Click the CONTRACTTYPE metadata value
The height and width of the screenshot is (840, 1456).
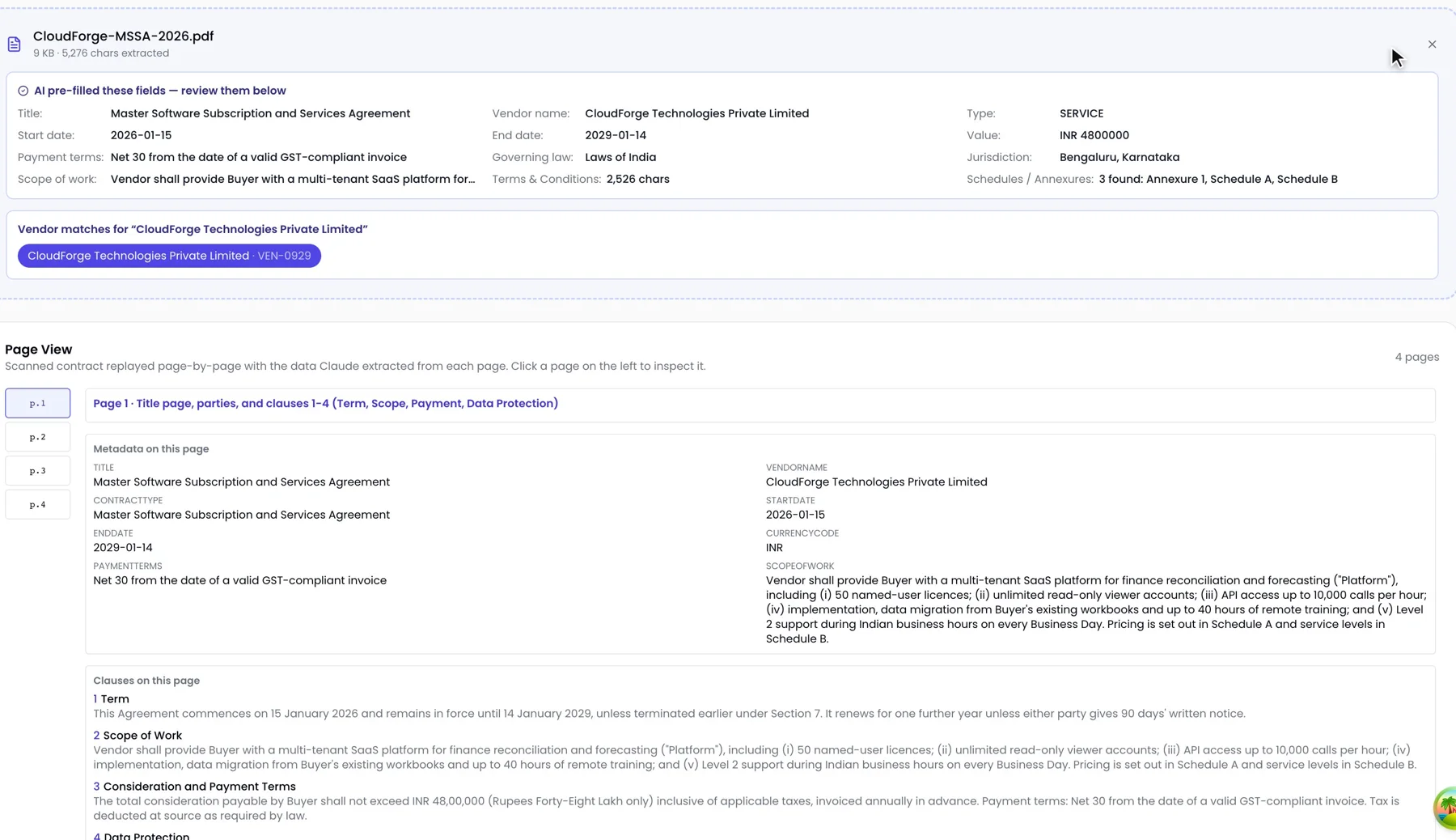tap(241, 515)
